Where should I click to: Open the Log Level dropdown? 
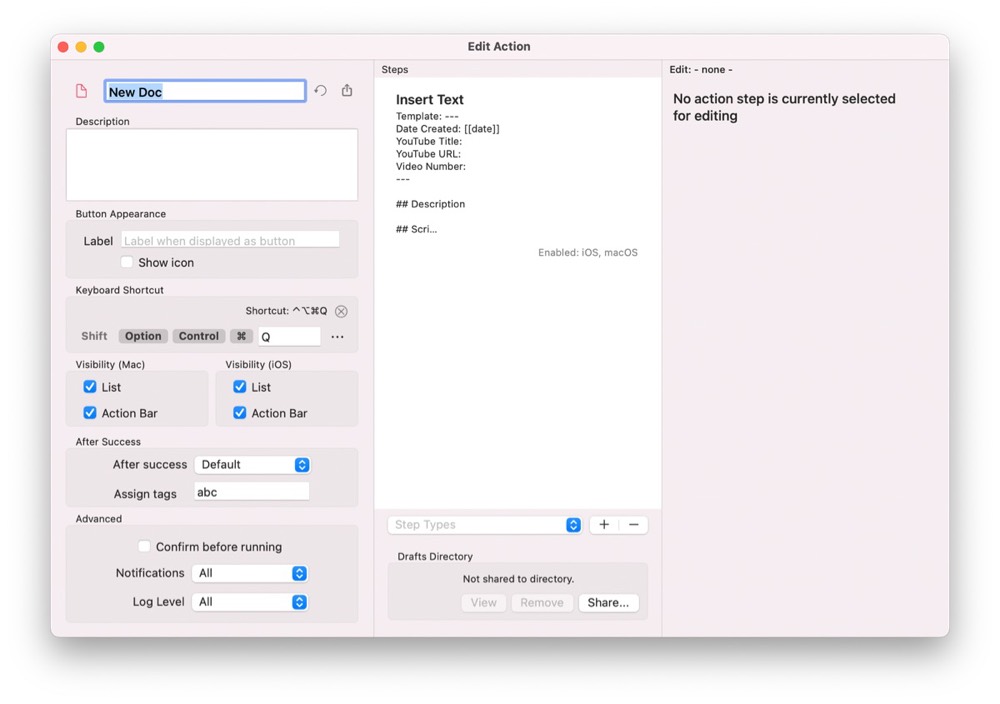[x=250, y=602]
